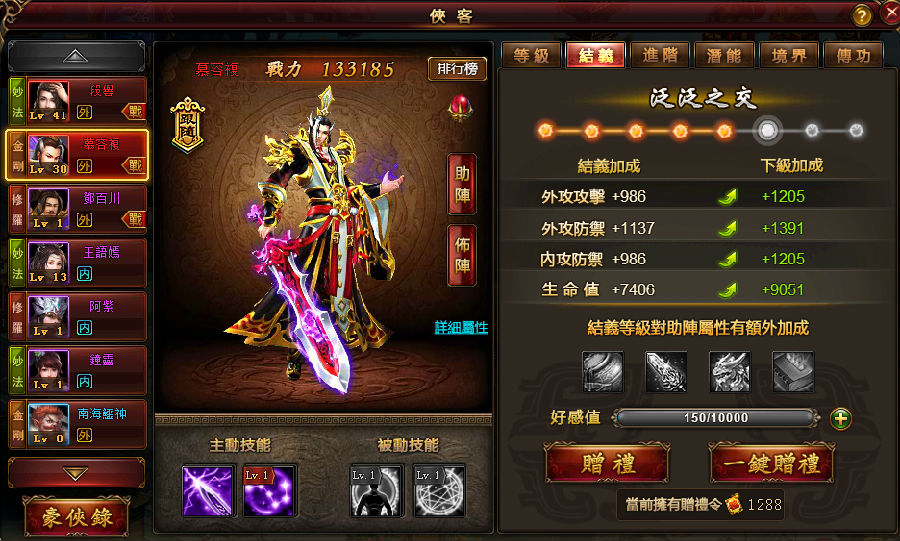Click the grey sword bonus icon
The width and height of the screenshot is (900, 541).
pyautogui.click(x=666, y=372)
